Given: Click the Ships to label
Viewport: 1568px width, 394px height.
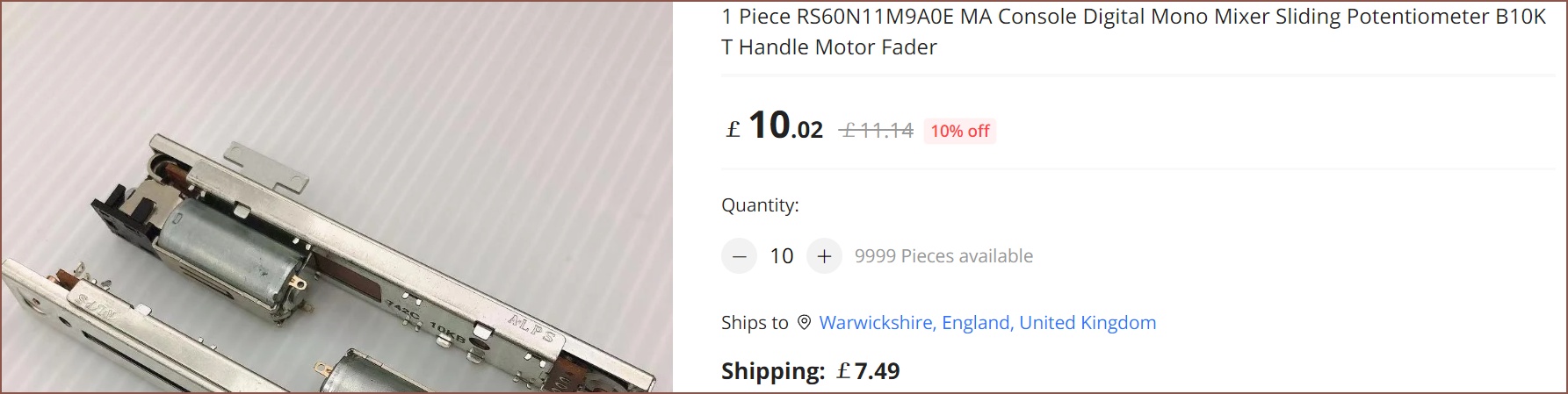Looking at the screenshot, I should pos(755,323).
